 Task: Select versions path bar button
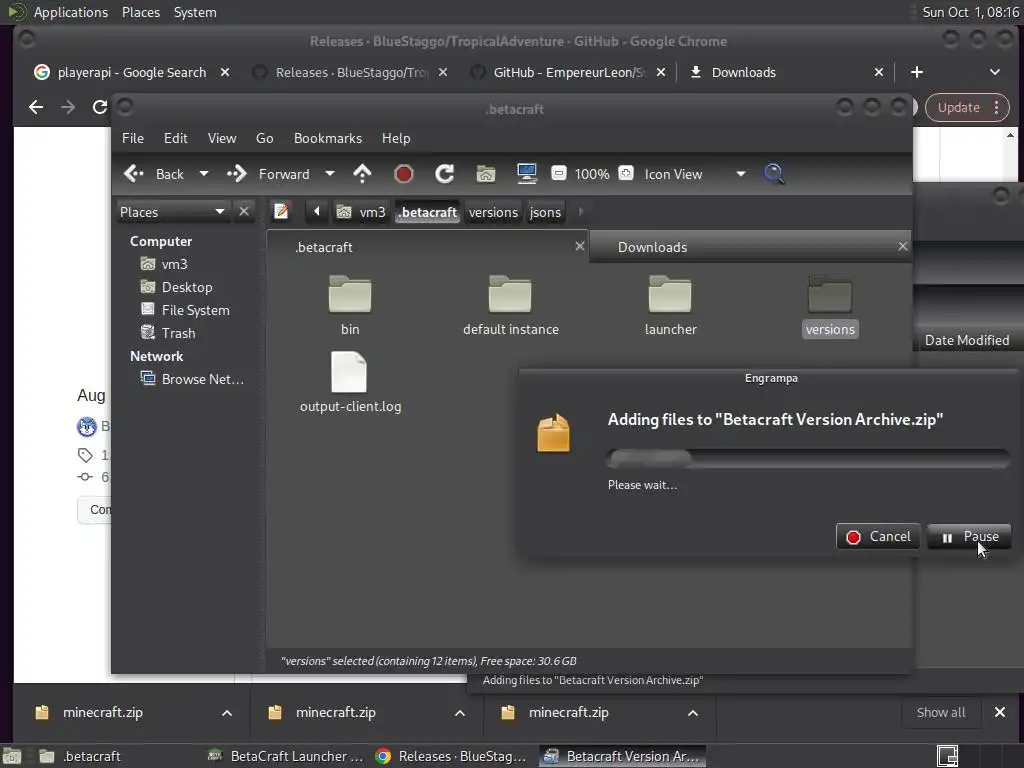(493, 212)
